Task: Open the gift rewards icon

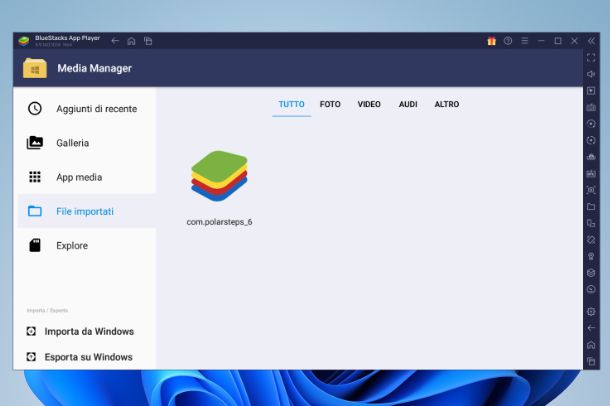Action: click(492, 41)
